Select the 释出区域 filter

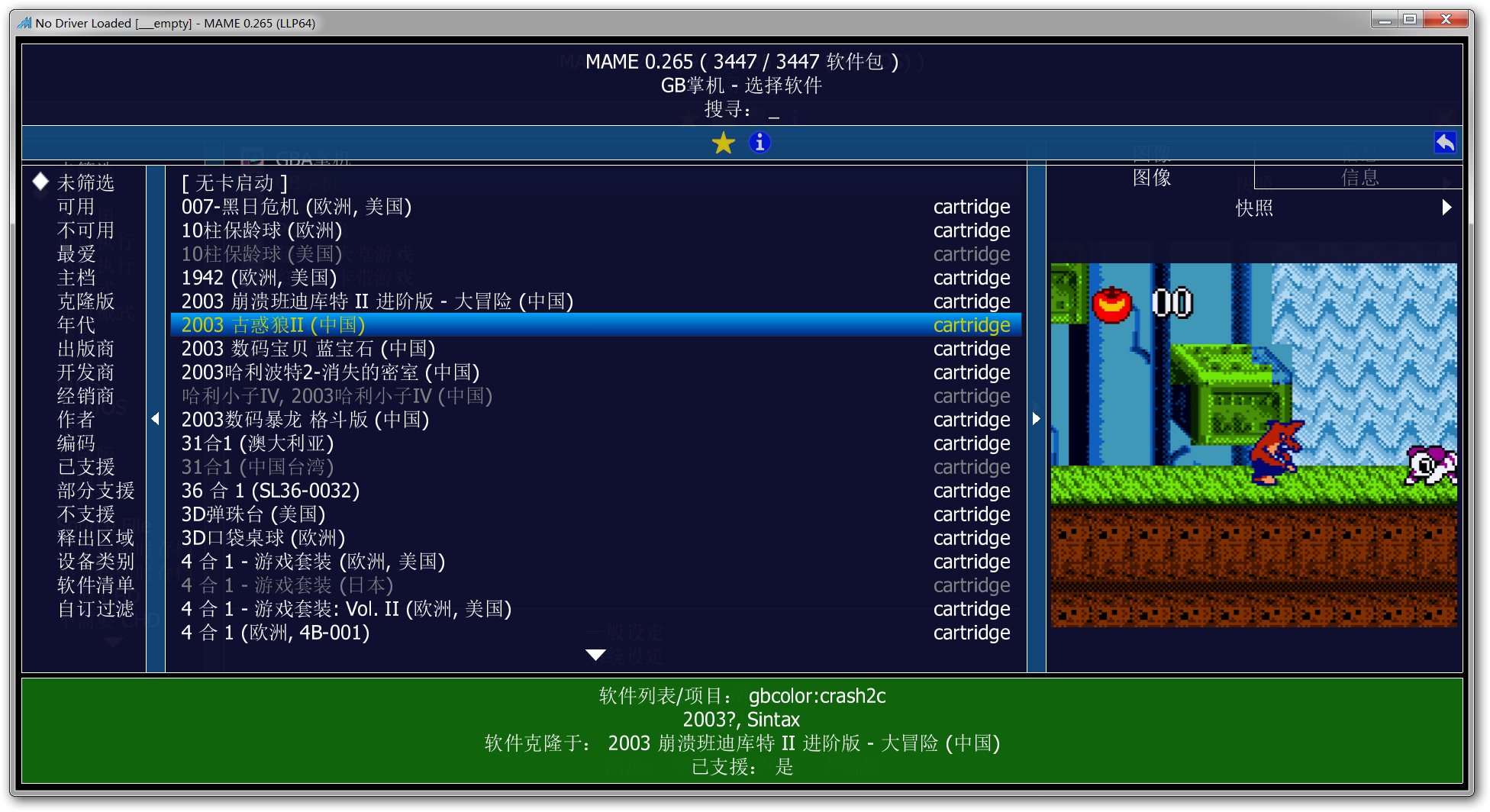pyautogui.click(x=95, y=538)
